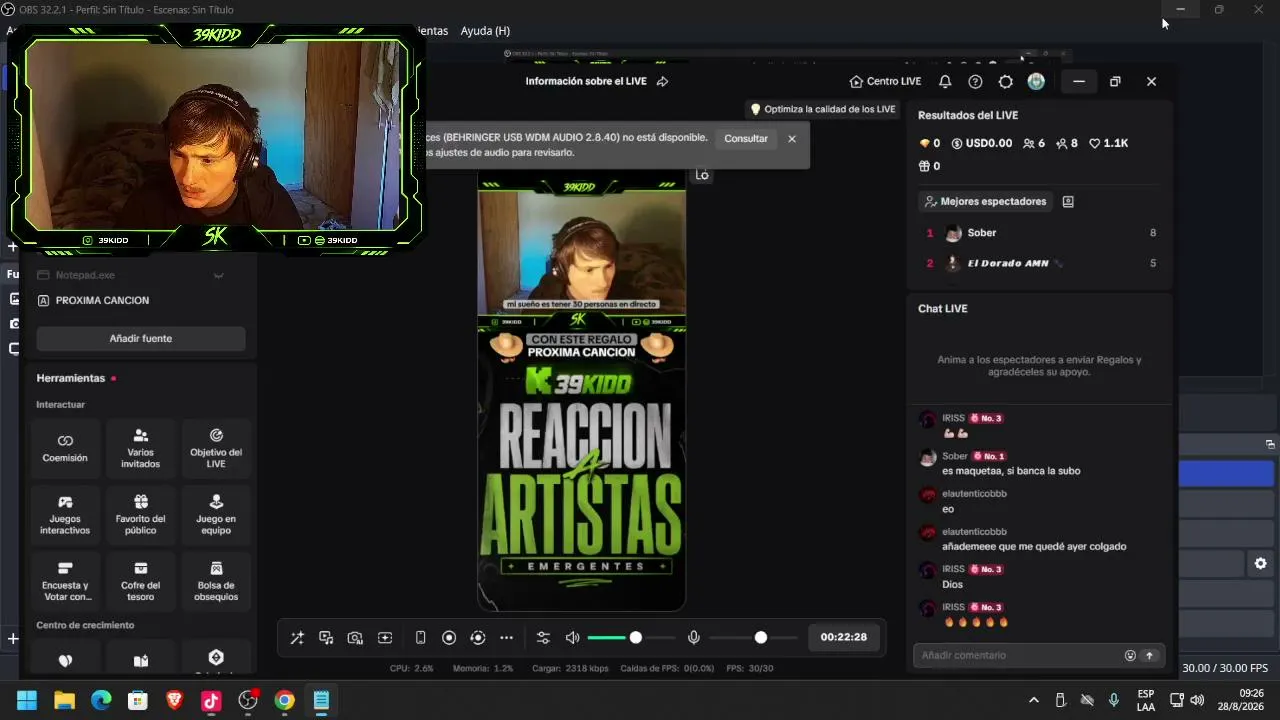This screenshot has height=720, width=1280.
Task: Open the viewer list icon beside Mejores espectadores
Action: [1068, 202]
